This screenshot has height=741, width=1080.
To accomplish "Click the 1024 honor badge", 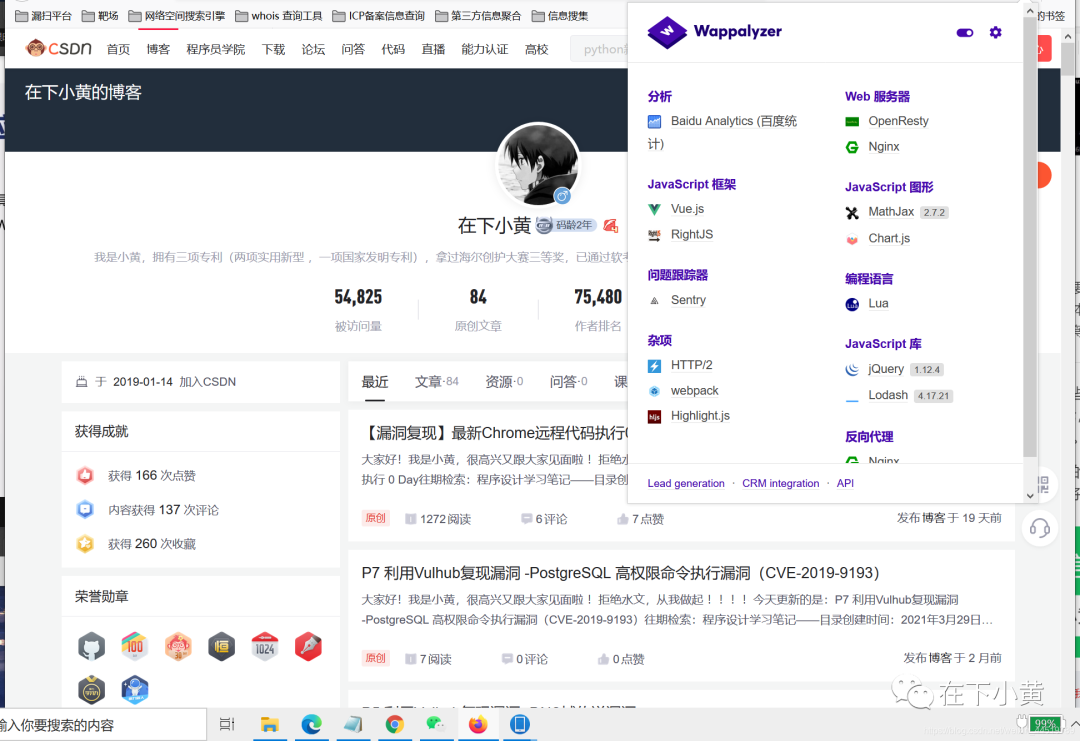I will pos(264,647).
